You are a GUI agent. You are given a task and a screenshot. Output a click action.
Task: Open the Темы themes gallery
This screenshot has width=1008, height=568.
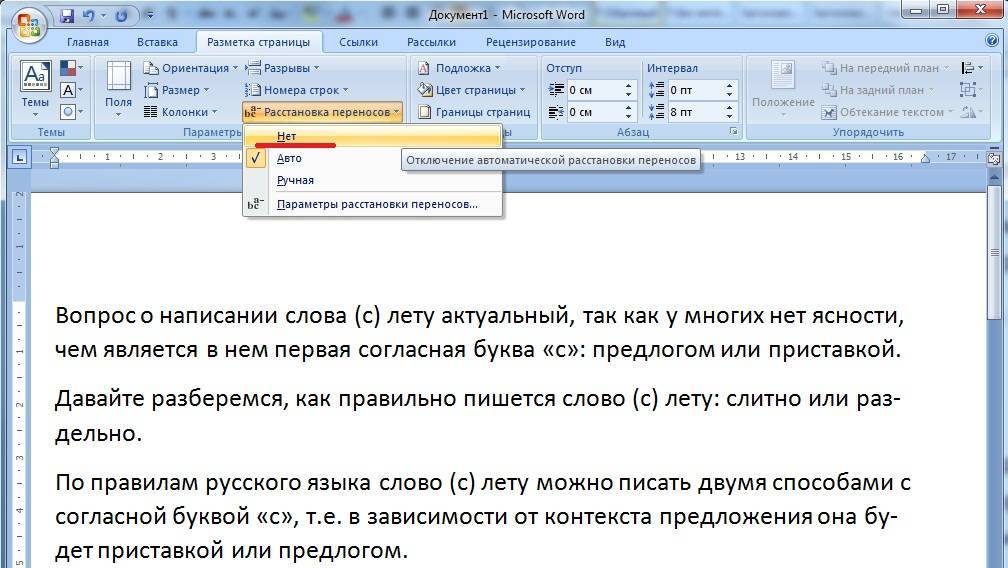[x=35, y=89]
